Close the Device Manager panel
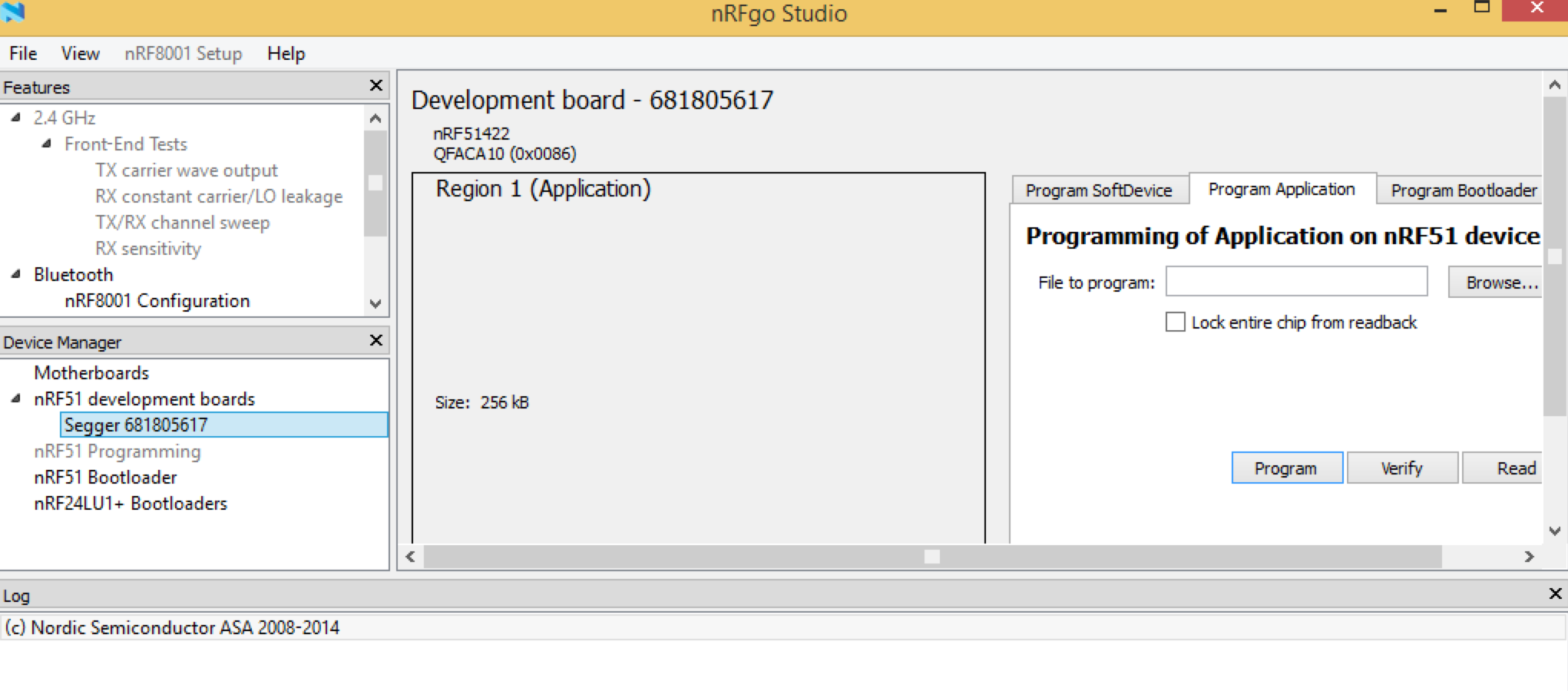This screenshot has width=1568, height=691. tap(376, 340)
